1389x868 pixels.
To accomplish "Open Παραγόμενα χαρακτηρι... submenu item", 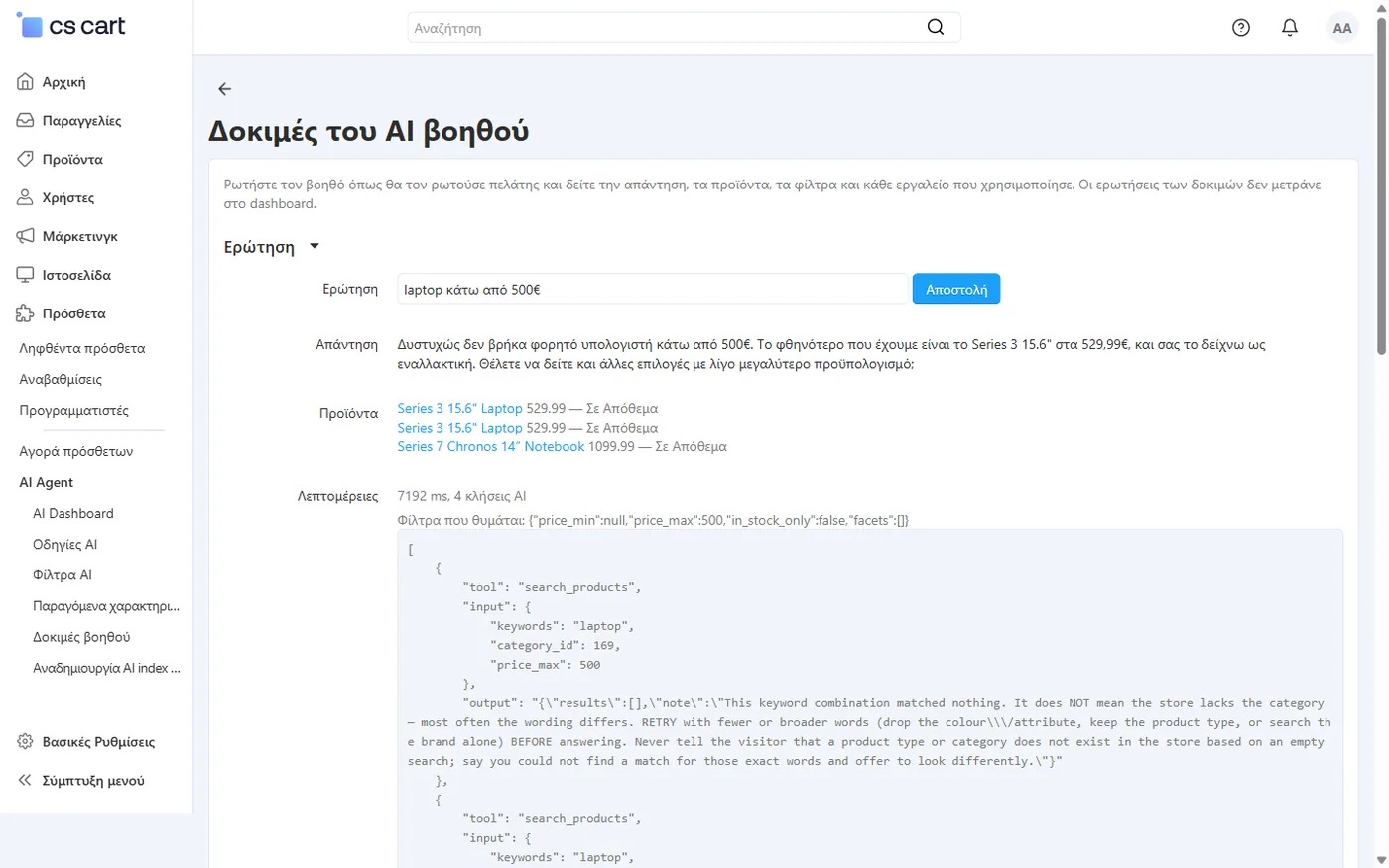I will coord(106,605).
